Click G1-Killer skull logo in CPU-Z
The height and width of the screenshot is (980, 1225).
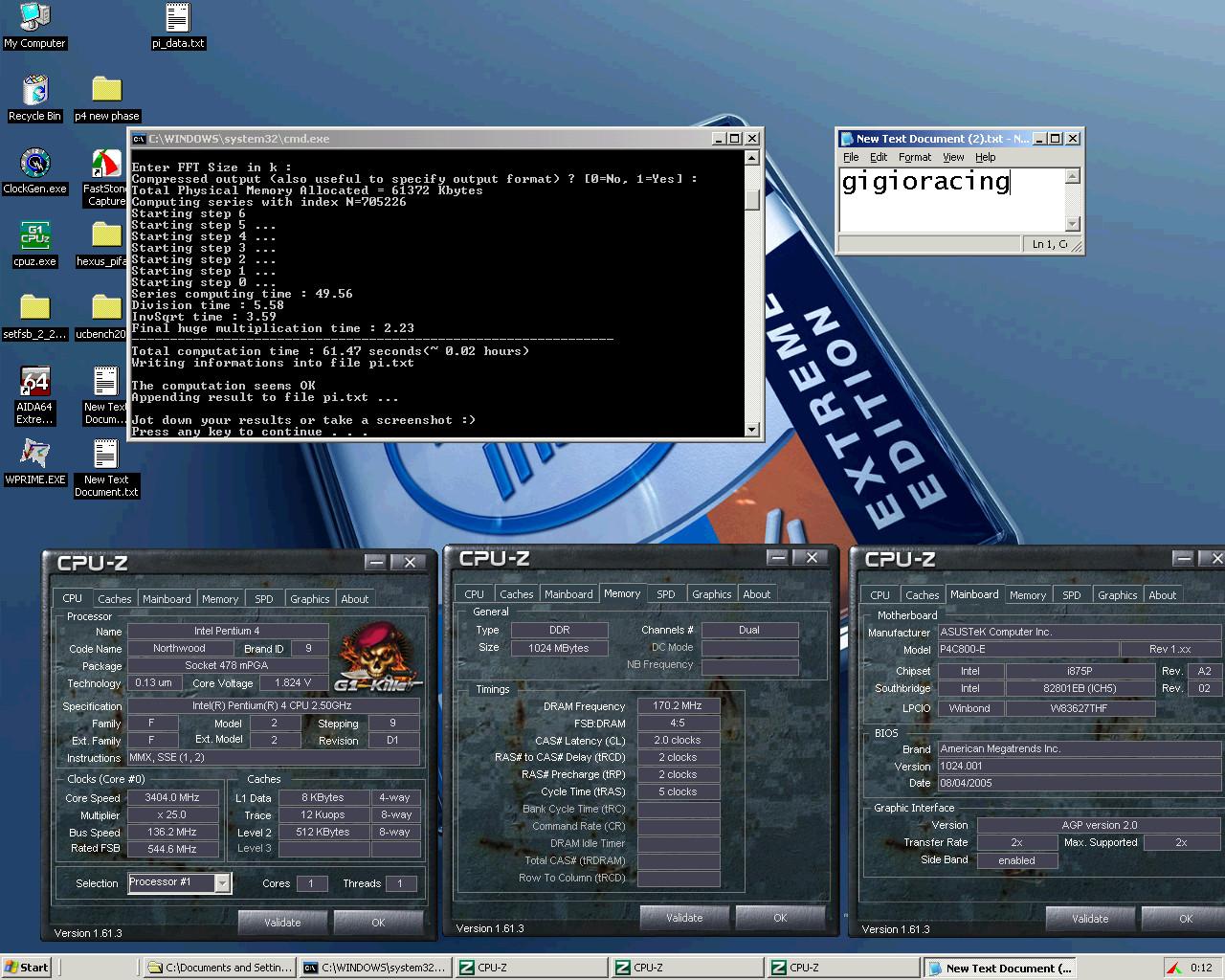pos(376,657)
